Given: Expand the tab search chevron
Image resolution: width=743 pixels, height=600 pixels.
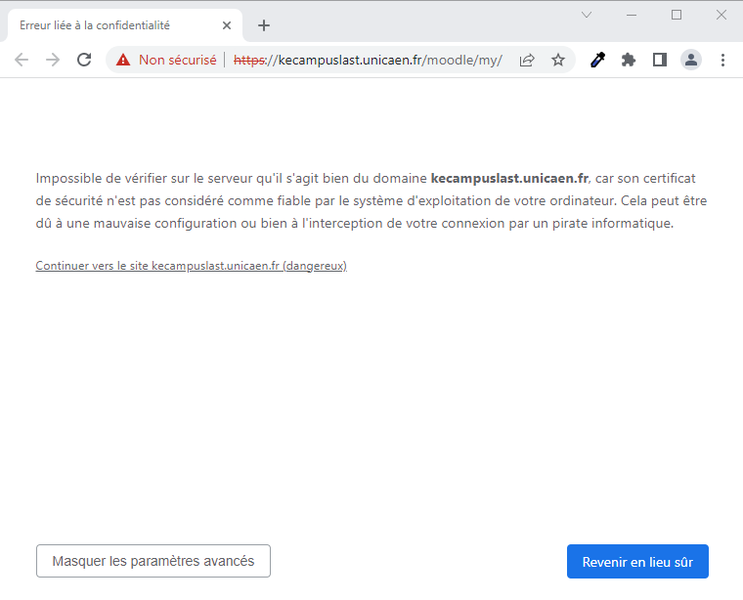Looking at the screenshot, I should click(x=587, y=15).
